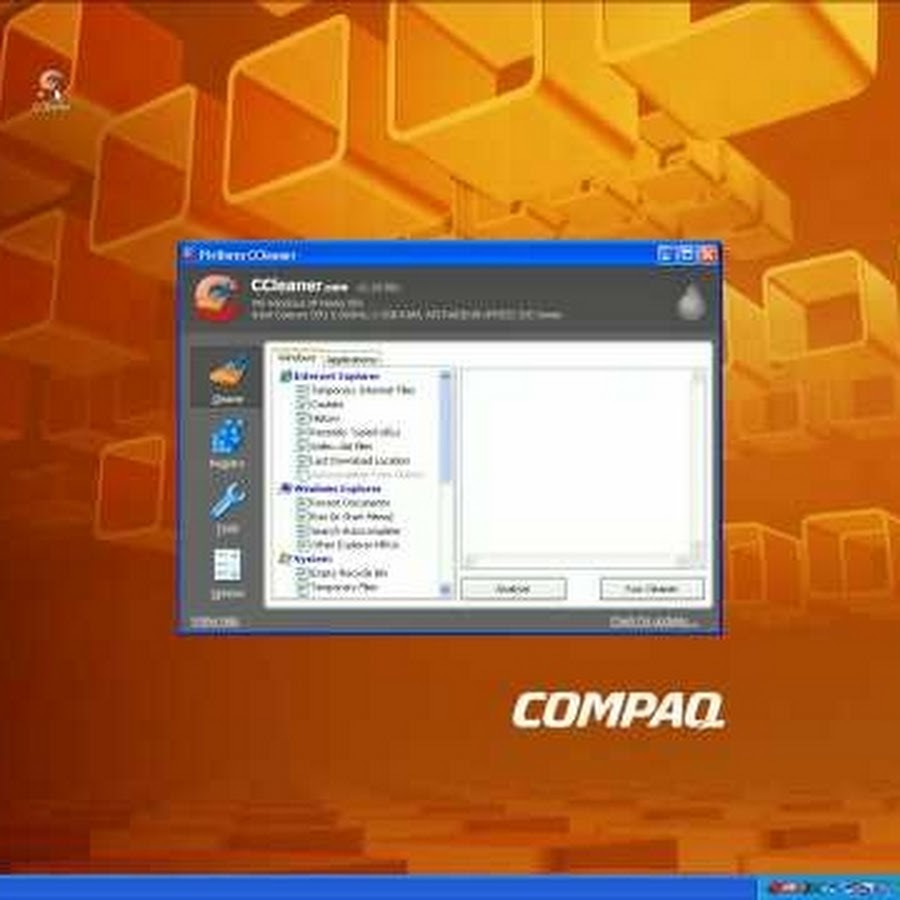Maximize the CCleaner window
This screenshot has width=900, height=900.
point(686,254)
